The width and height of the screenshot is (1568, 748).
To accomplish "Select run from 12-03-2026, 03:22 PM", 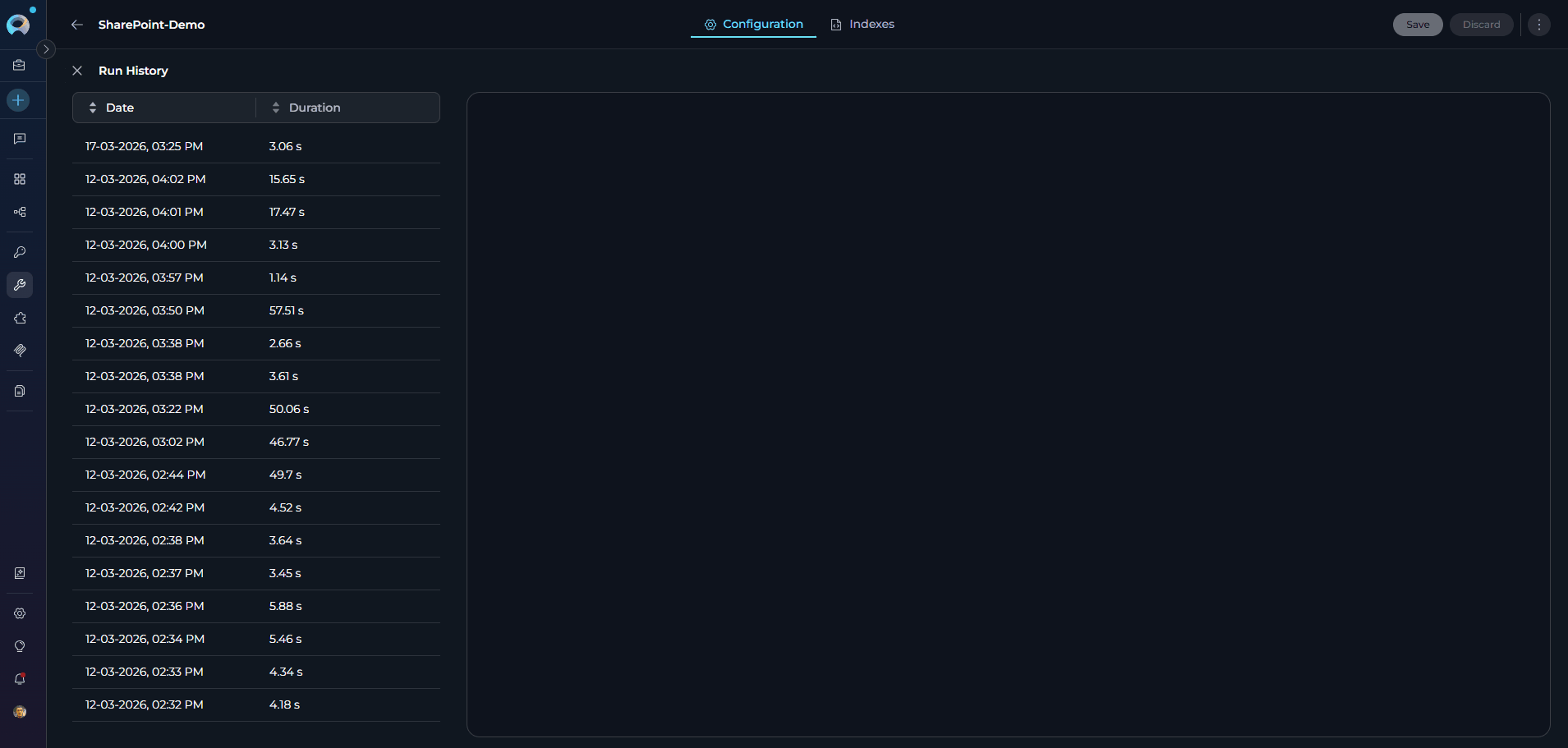I will point(256,409).
